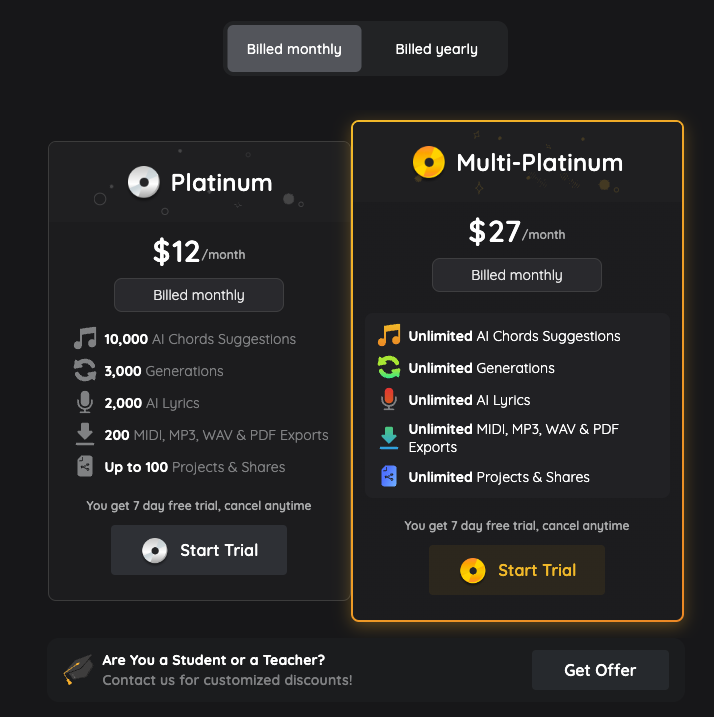Click the blue Projects & Shares icon
The image size is (714, 717).
(389, 477)
